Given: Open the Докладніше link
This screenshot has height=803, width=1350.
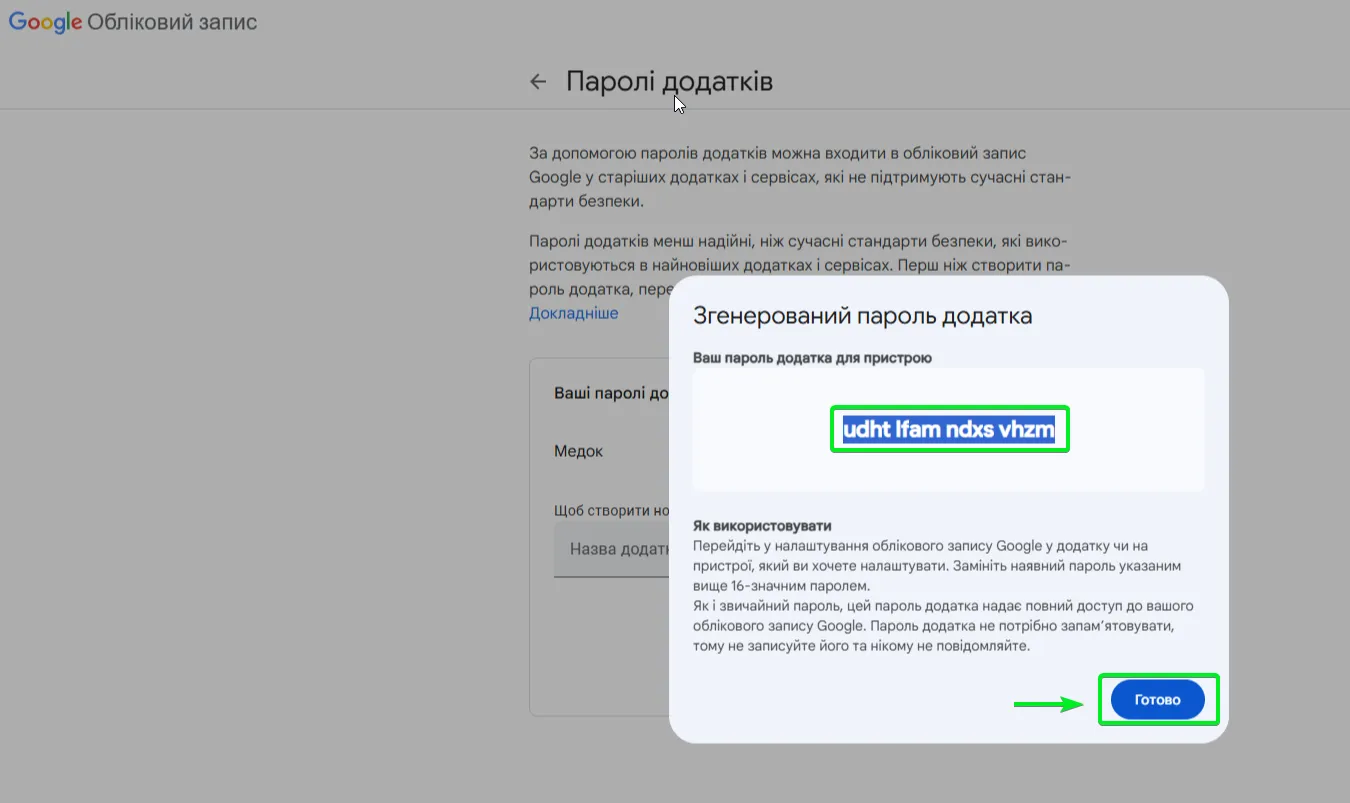Looking at the screenshot, I should point(573,313).
